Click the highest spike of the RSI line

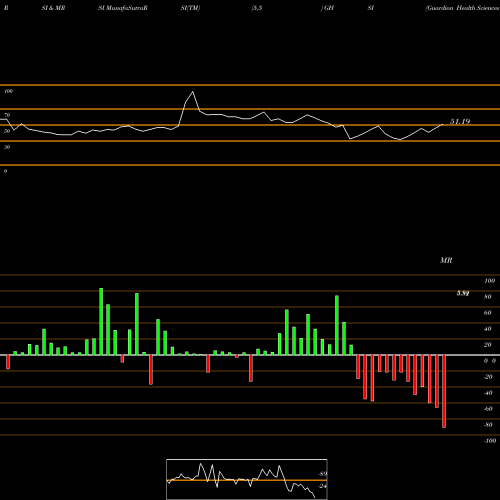[x=192, y=92]
